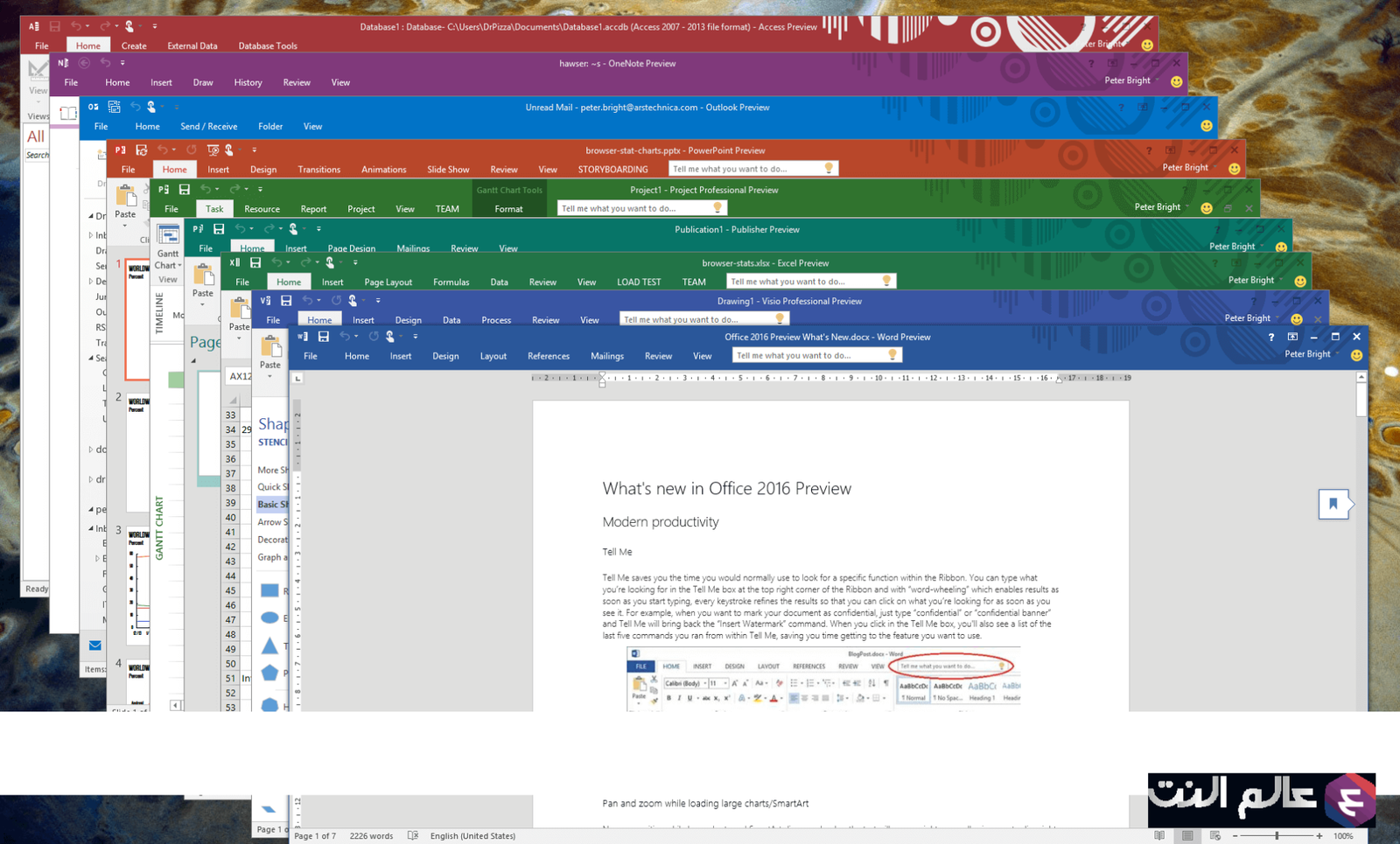
Task: Open Customize Quick Access Toolbar dropdown in Word
Action: coord(415,337)
